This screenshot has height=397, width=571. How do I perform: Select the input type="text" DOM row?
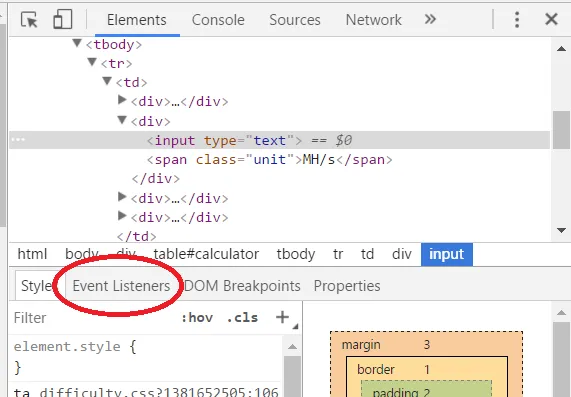pyautogui.click(x=279, y=140)
